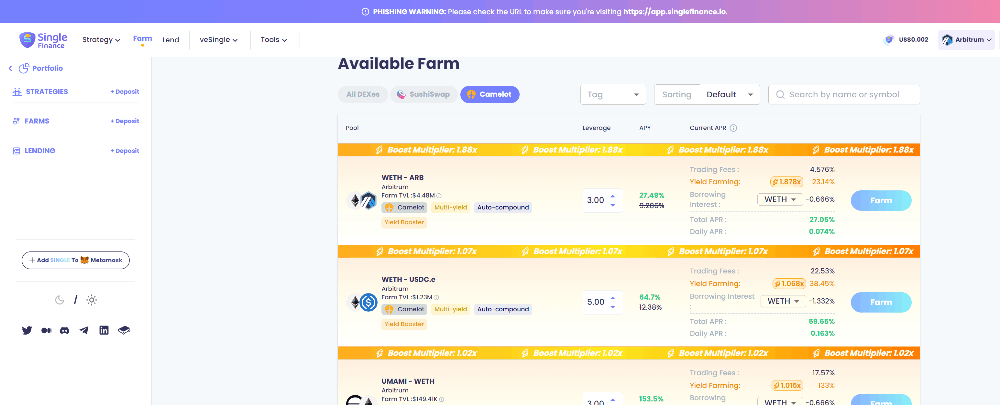Expand the veSingle menu
The width and height of the screenshot is (1000, 405).
pos(219,40)
